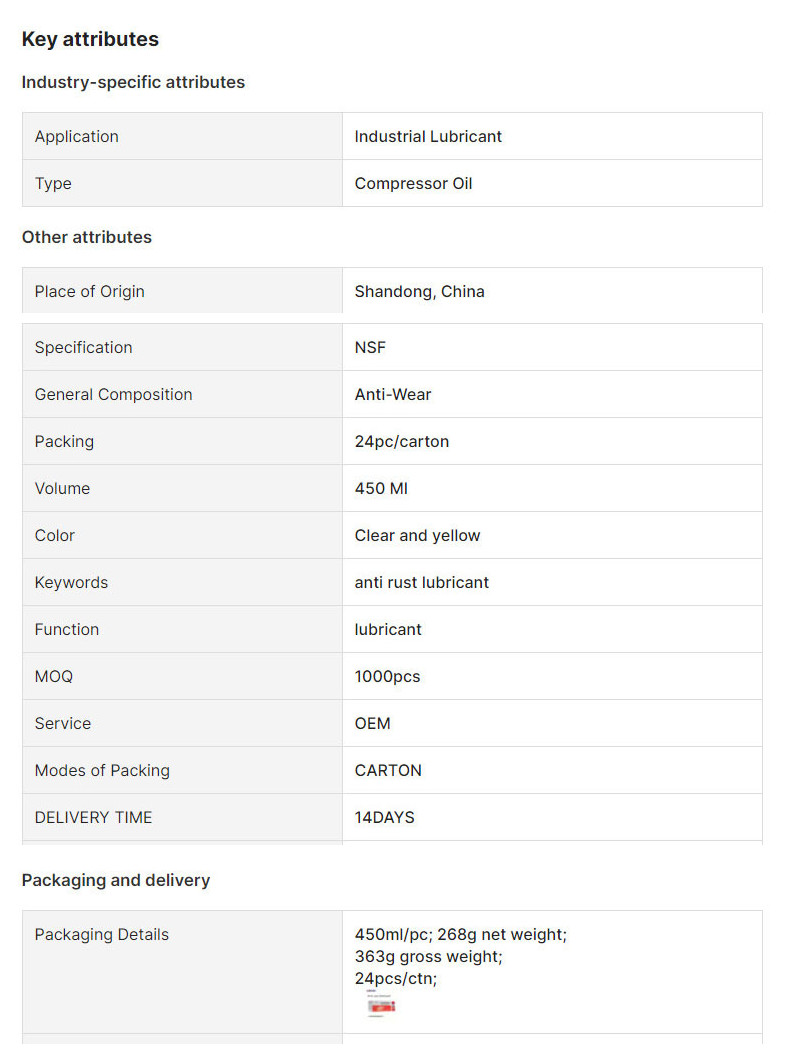Select the 14DAYS delivery time value
The image size is (786, 1054).
384,818
